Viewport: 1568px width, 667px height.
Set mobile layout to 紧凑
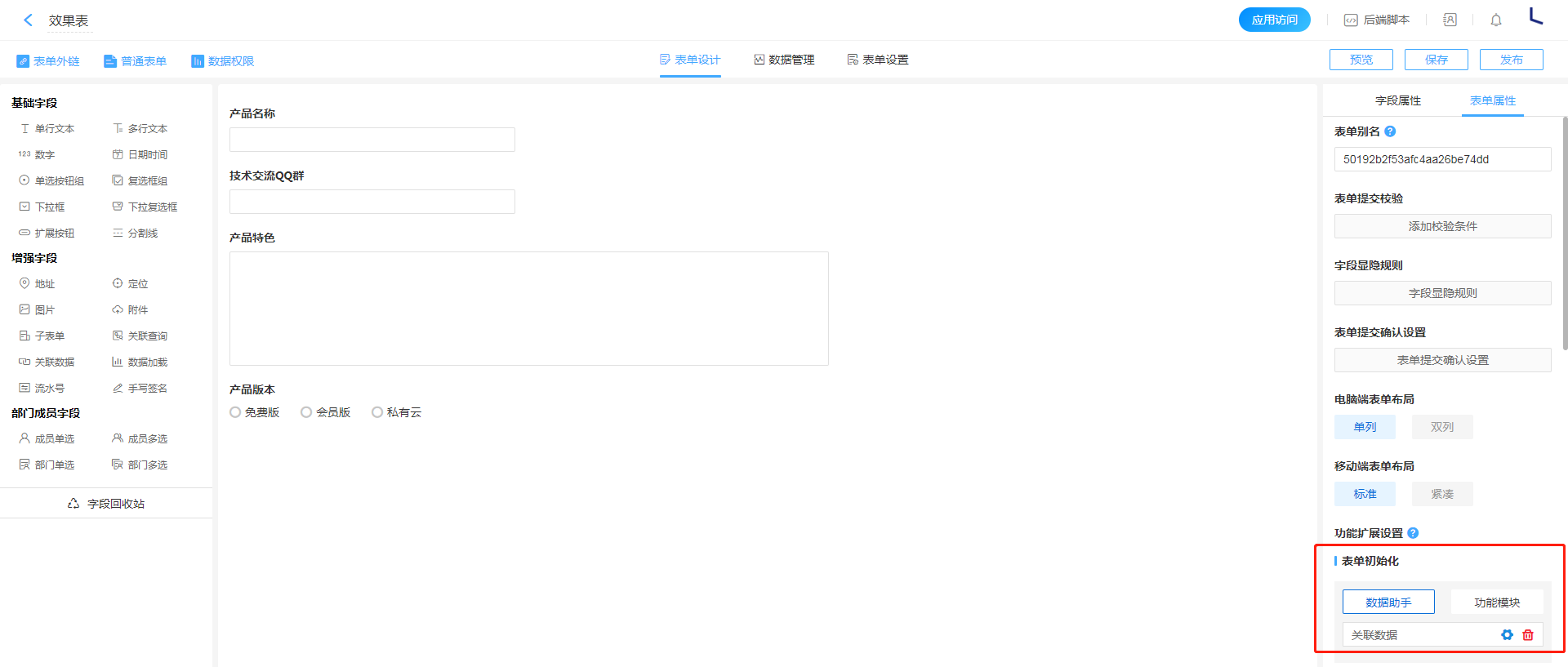coord(1441,494)
